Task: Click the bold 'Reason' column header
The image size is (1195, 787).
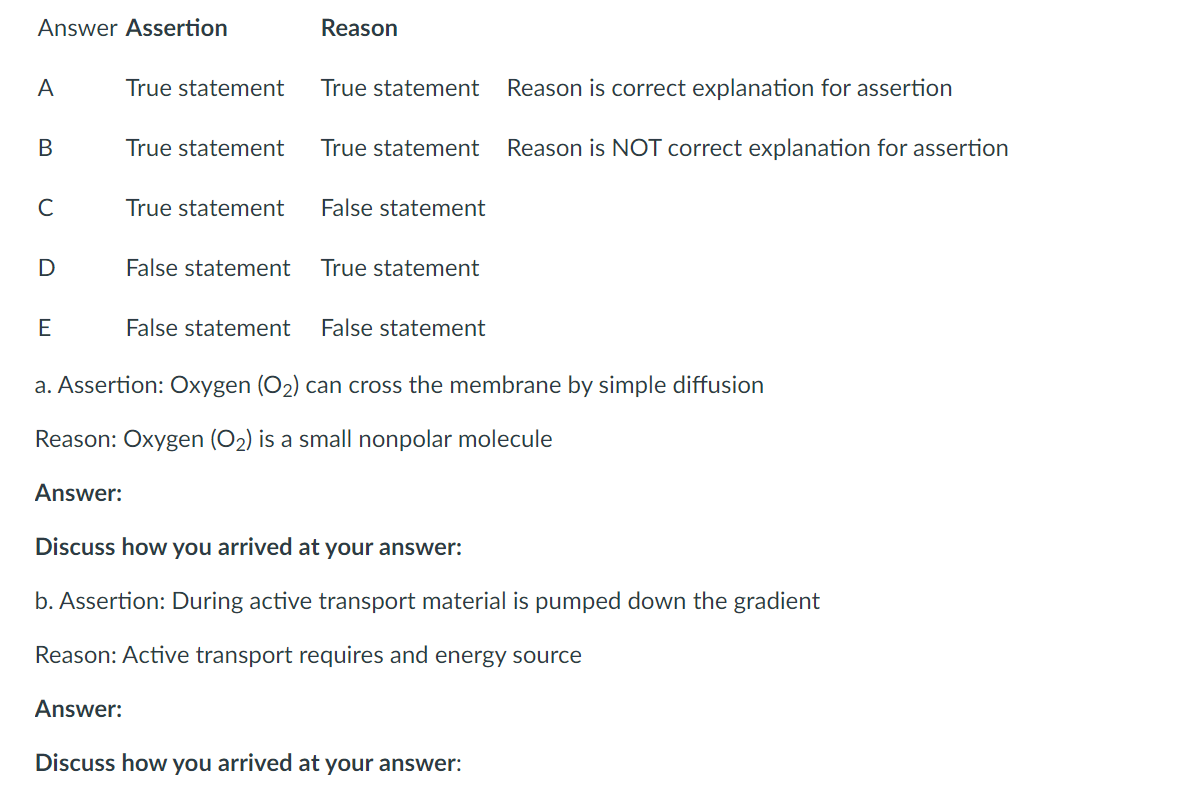Action: coord(359,28)
